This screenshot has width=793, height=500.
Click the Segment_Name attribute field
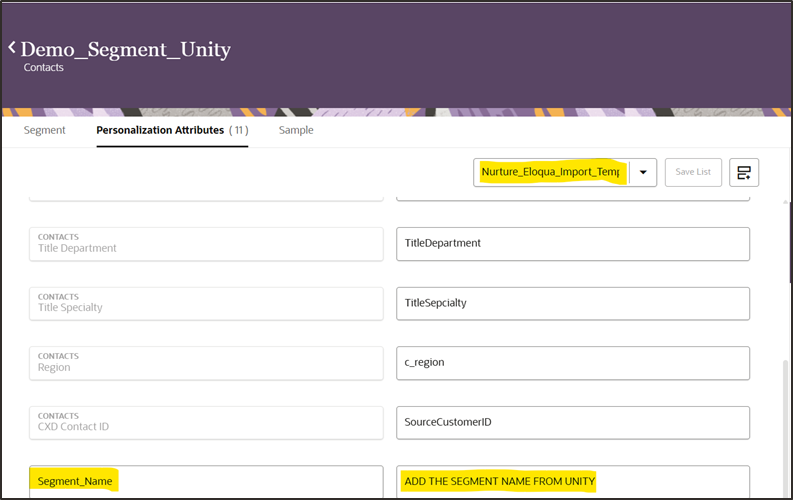click(206, 481)
